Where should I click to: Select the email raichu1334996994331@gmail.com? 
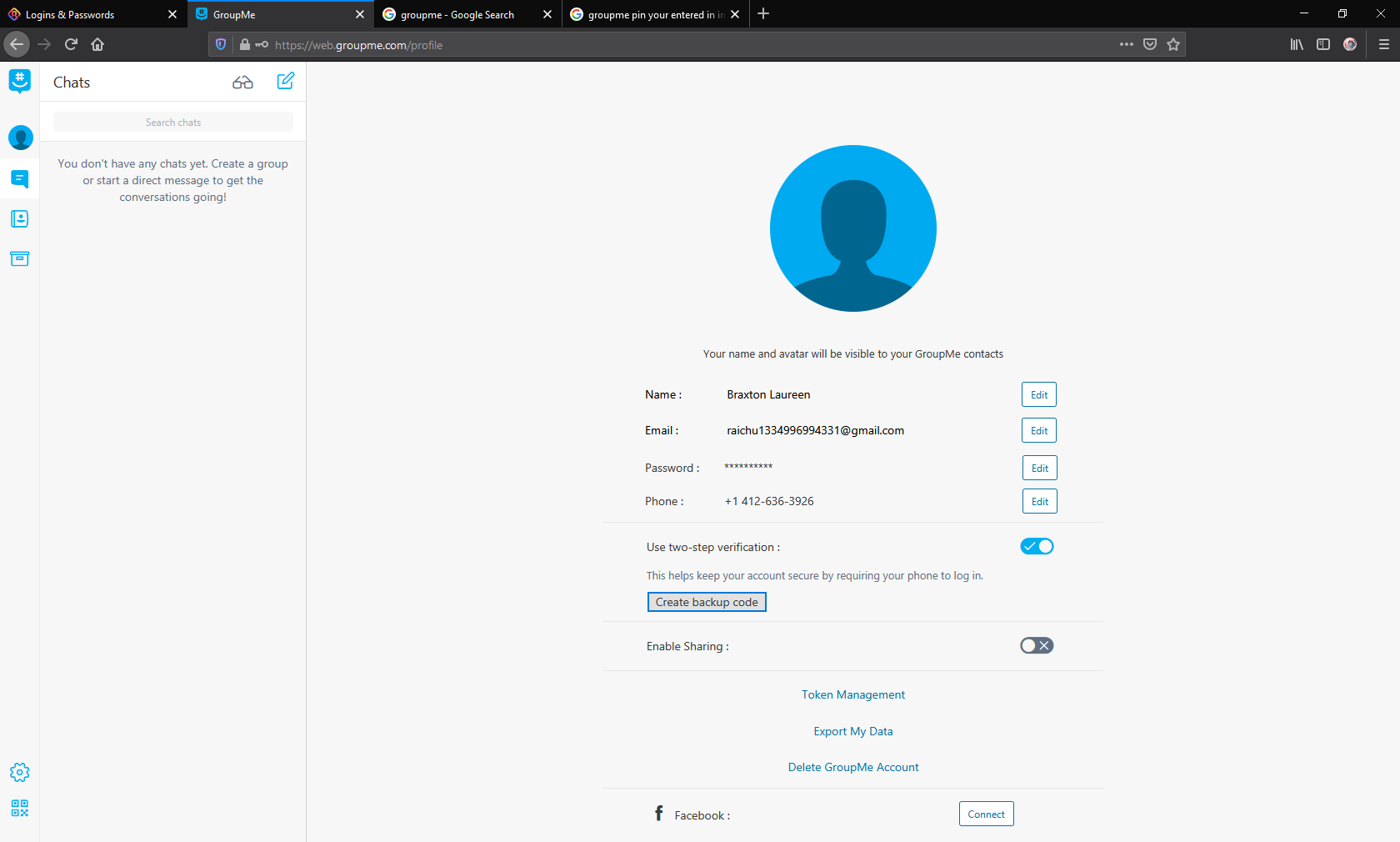[815, 430]
